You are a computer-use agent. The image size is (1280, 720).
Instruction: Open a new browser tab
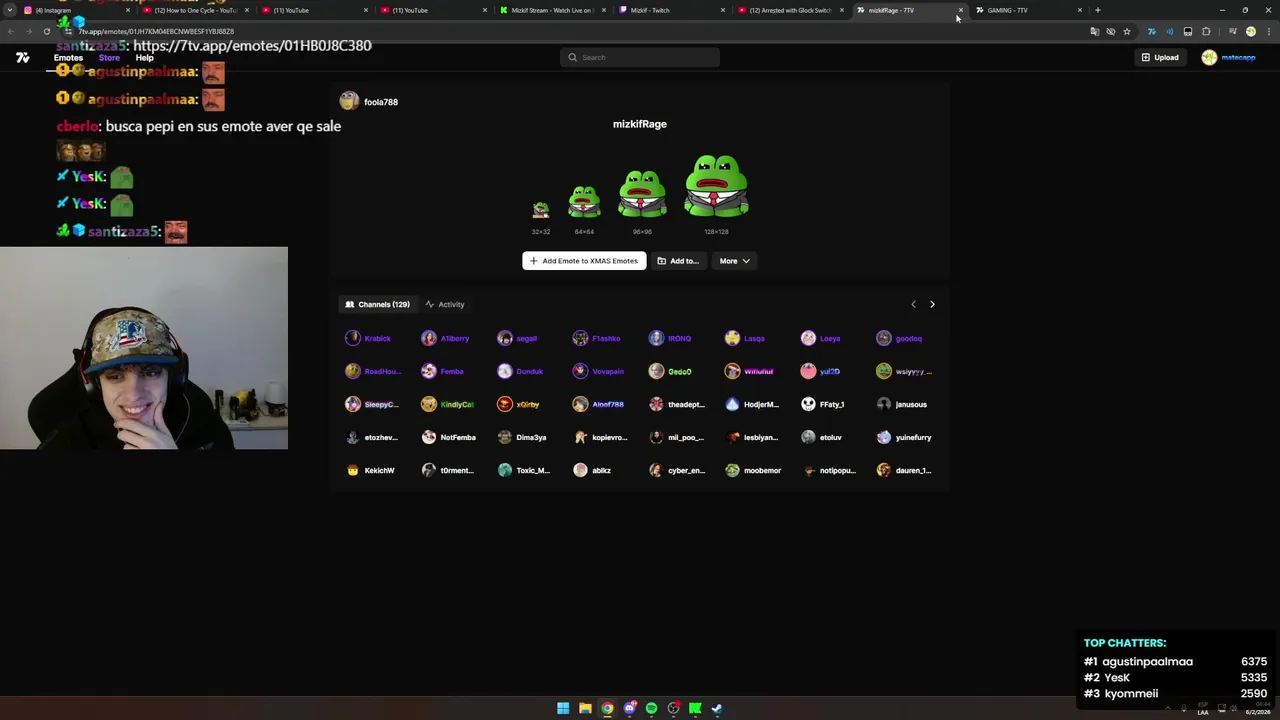tap(1097, 10)
